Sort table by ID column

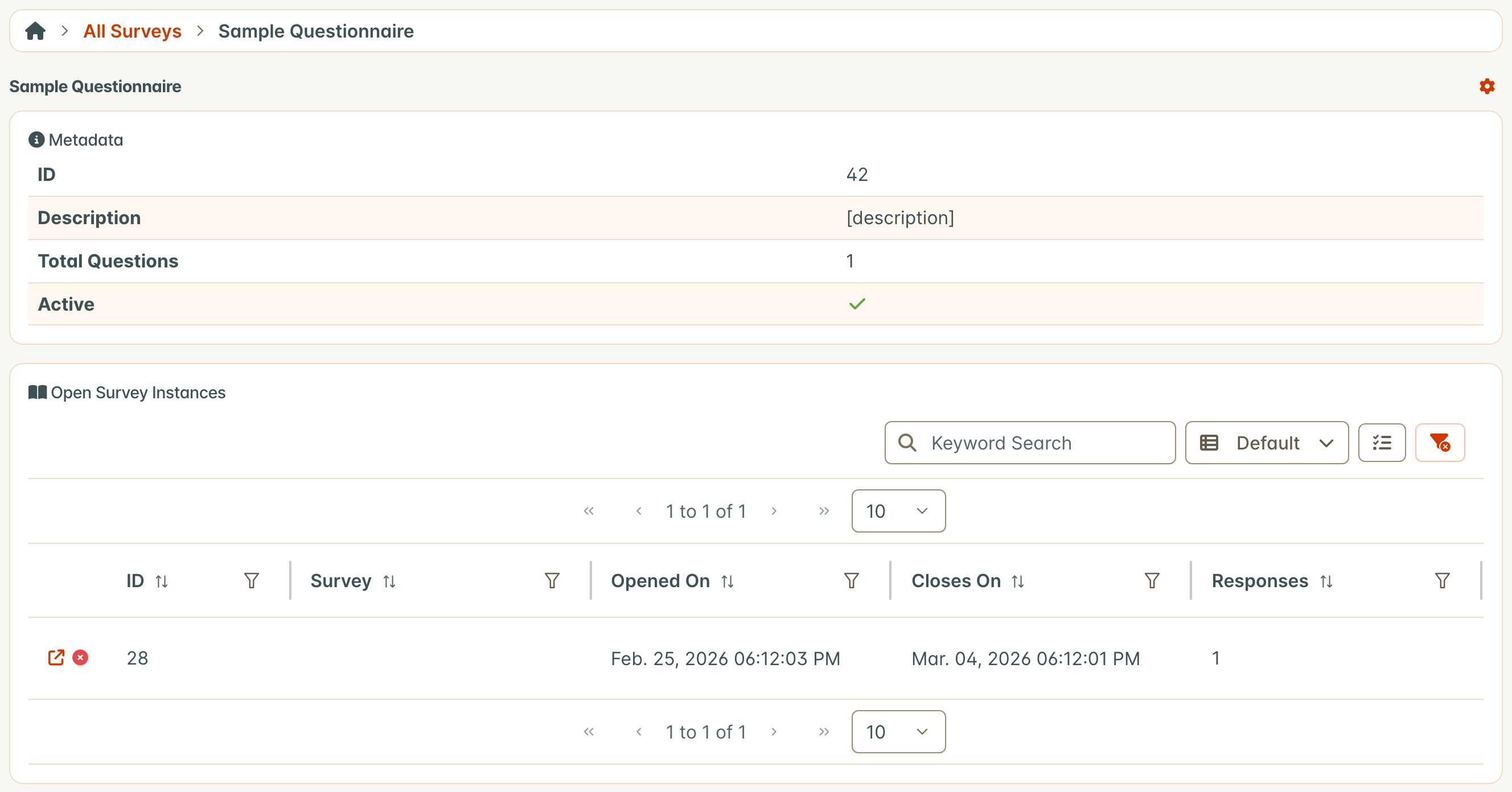162,581
